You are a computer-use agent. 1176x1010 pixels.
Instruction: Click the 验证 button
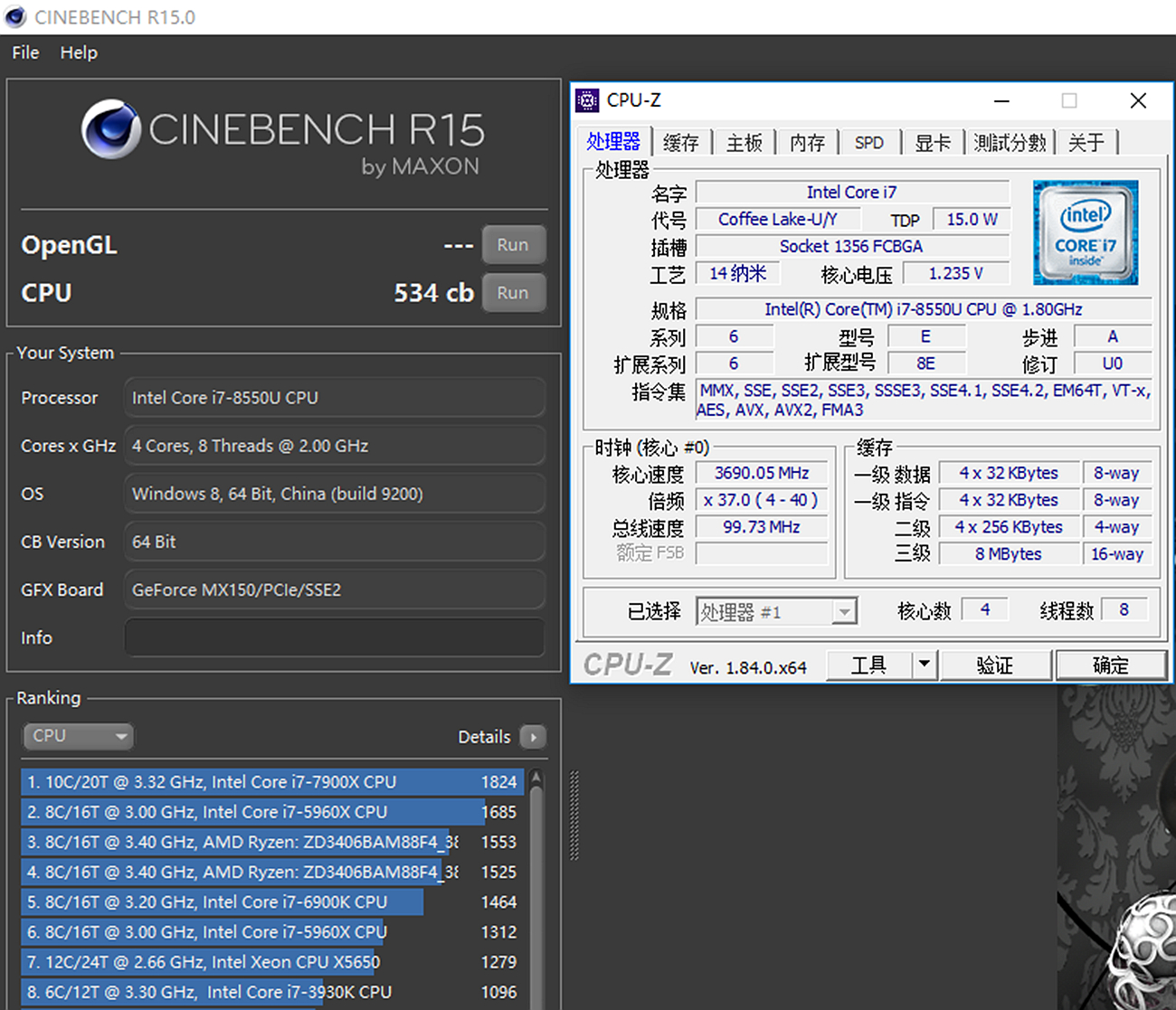click(995, 665)
